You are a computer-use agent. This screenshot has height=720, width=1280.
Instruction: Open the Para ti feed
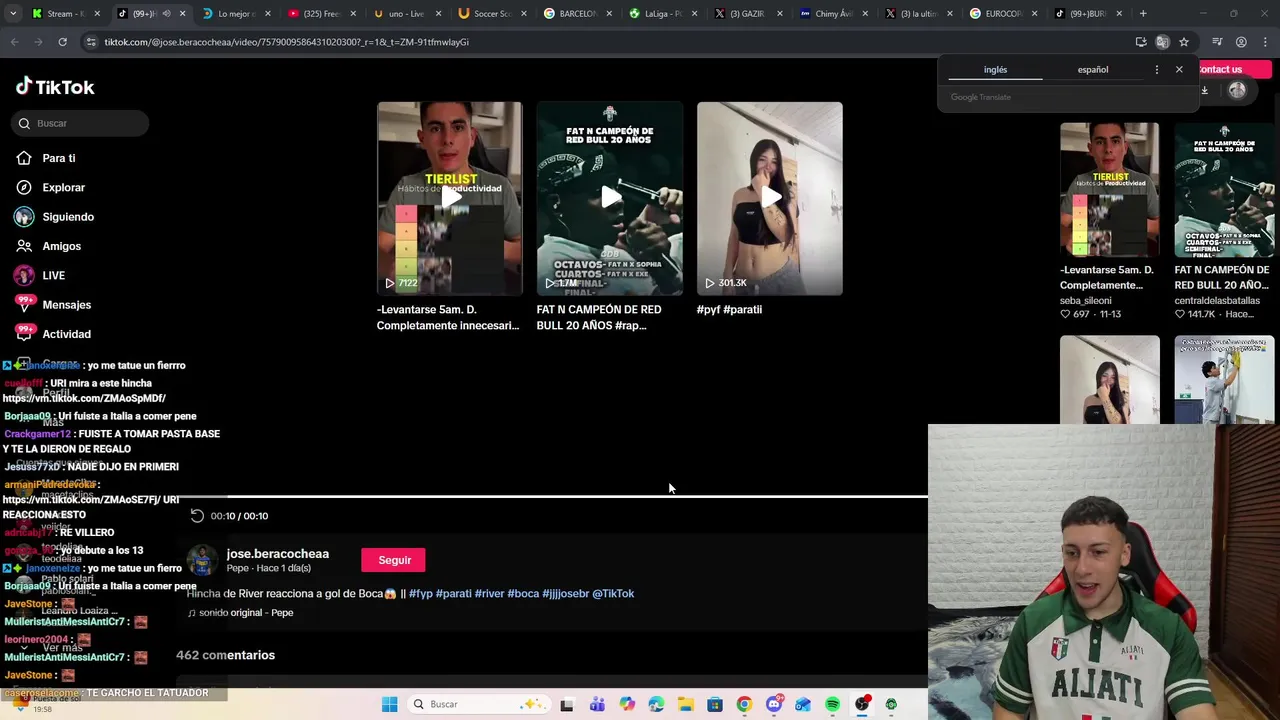[x=58, y=158]
